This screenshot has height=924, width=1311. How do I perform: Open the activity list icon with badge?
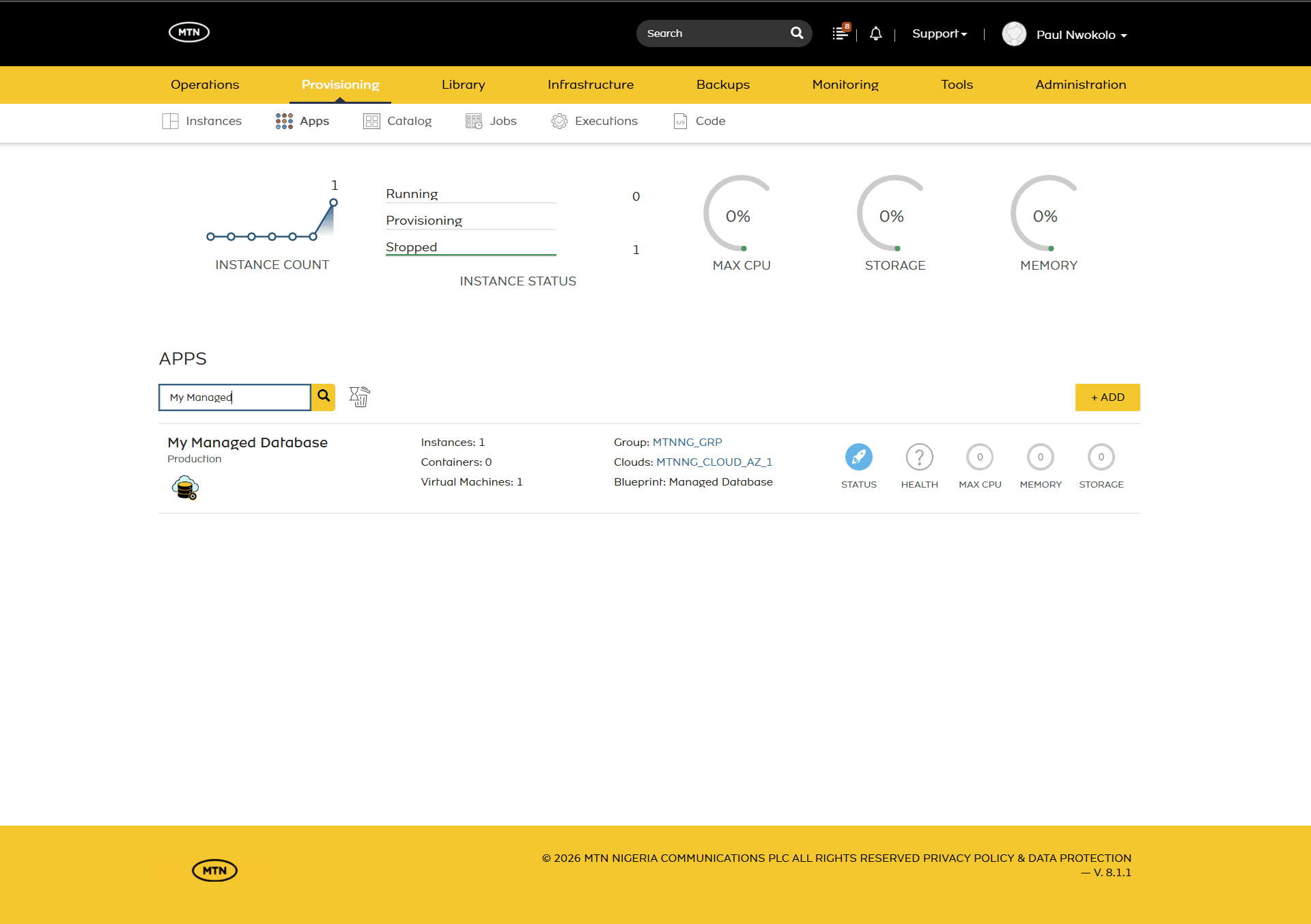click(x=841, y=33)
